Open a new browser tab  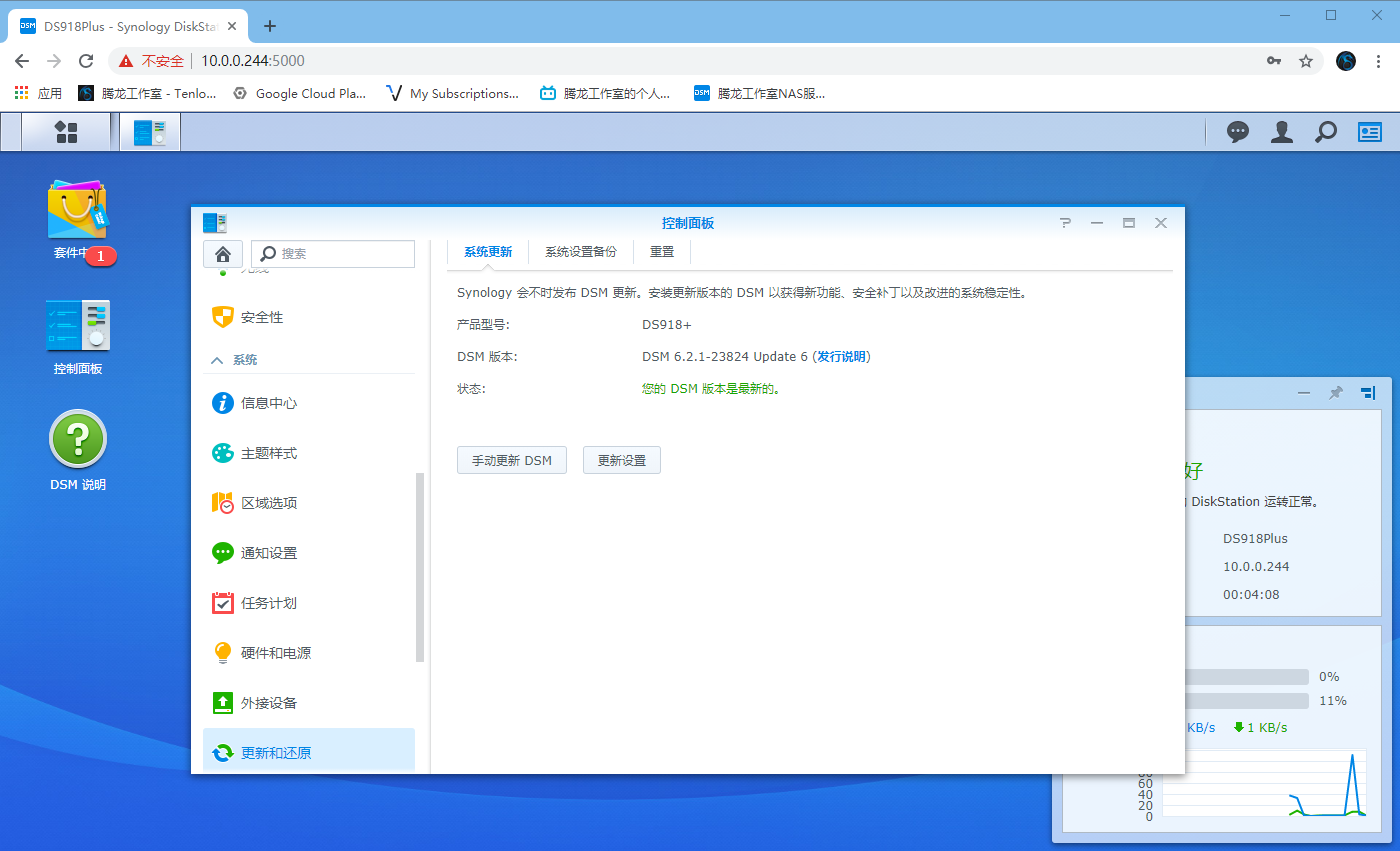click(x=269, y=26)
